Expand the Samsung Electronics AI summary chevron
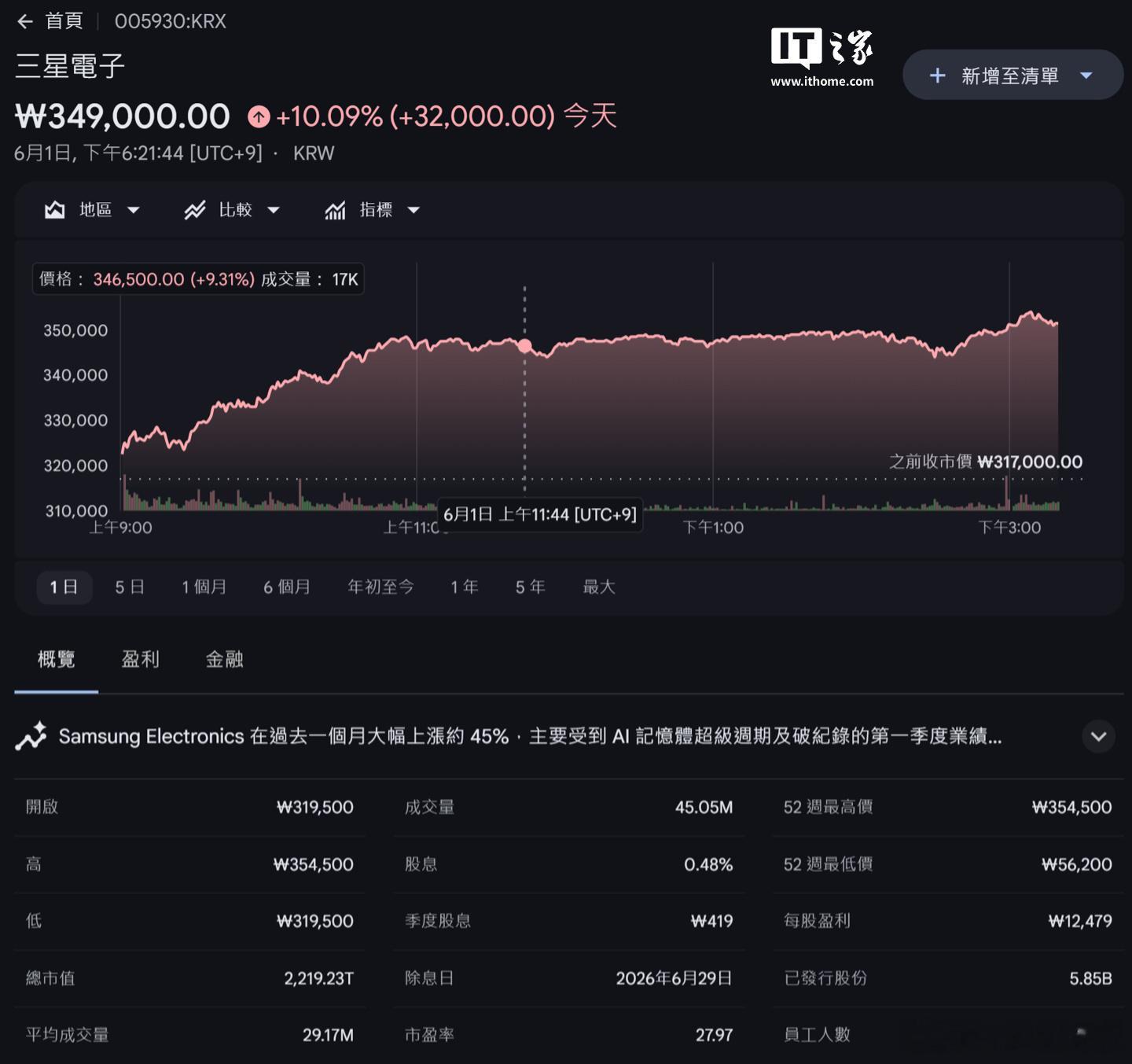Viewport: 1132px width, 1064px height. tap(1098, 737)
